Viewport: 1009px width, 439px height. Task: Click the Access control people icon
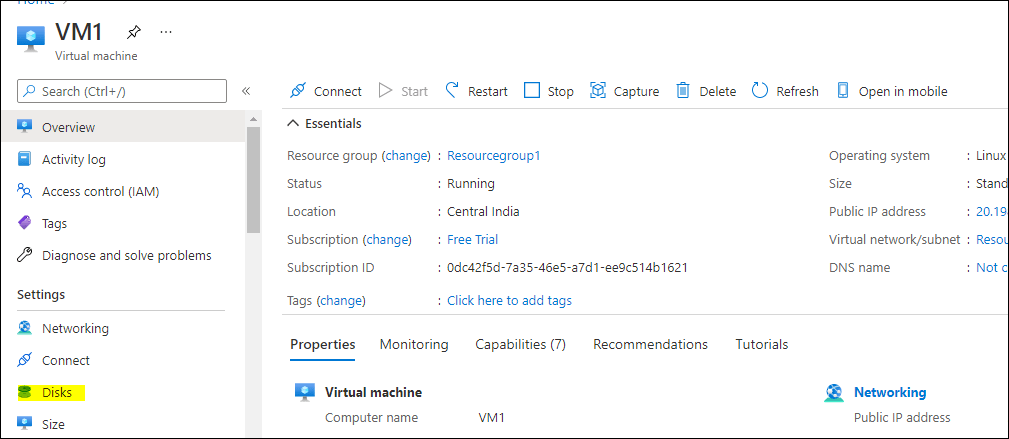coord(24,191)
